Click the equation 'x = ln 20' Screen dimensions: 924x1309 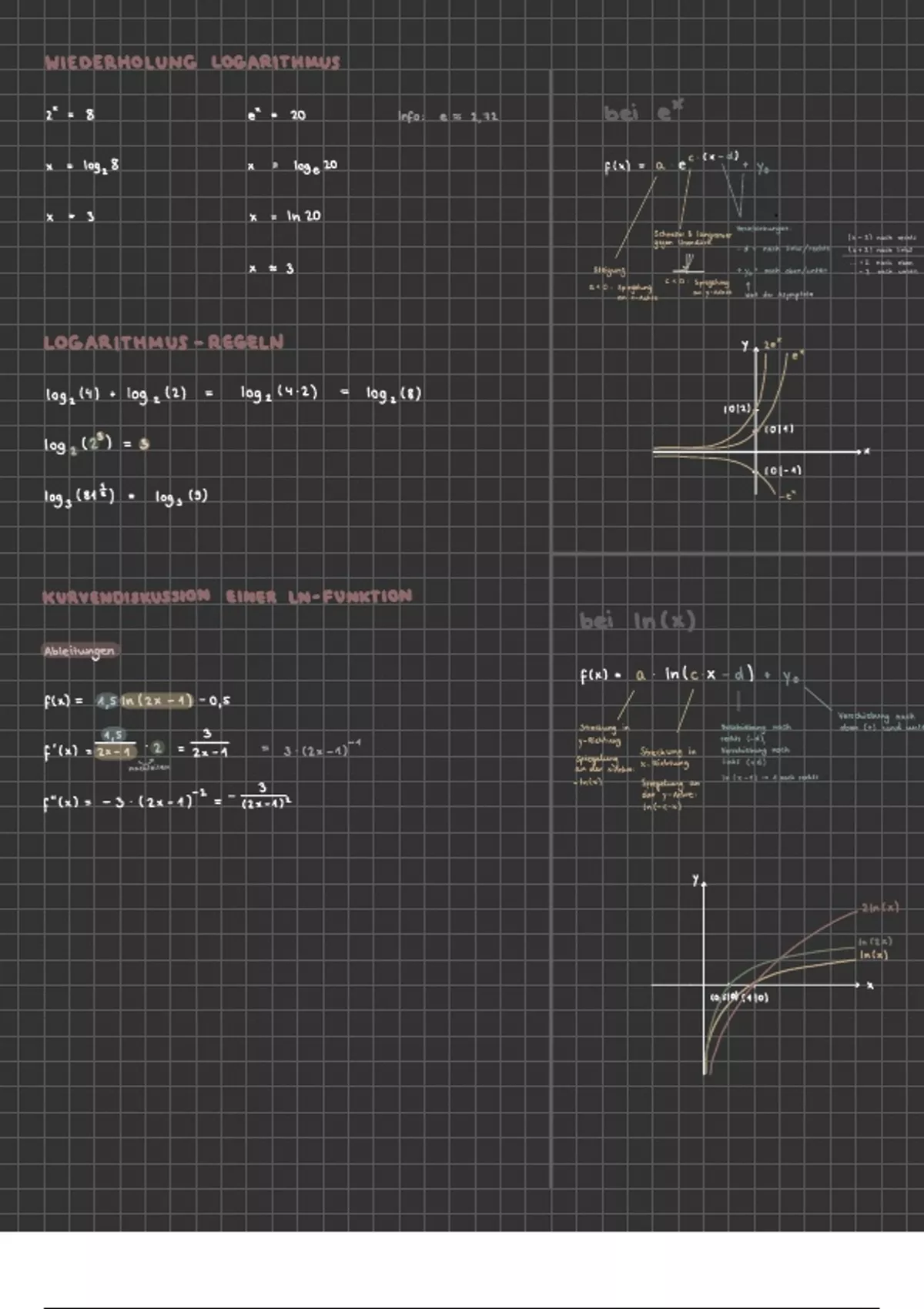point(284,216)
